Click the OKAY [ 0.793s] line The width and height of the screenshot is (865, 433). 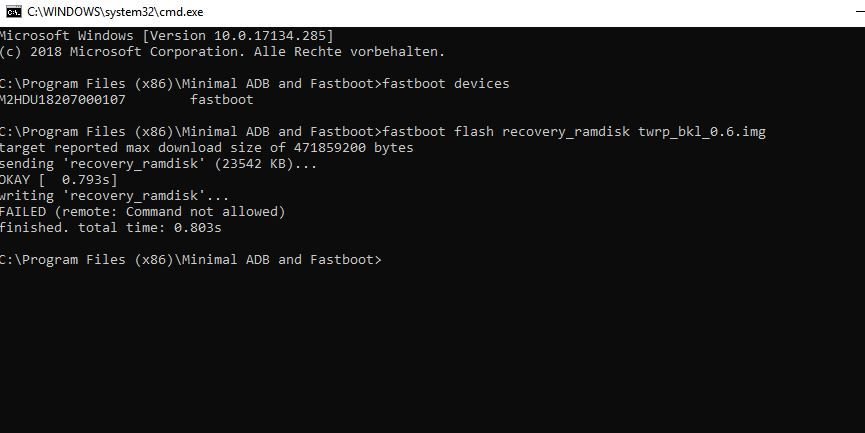[x=58, y=180]
